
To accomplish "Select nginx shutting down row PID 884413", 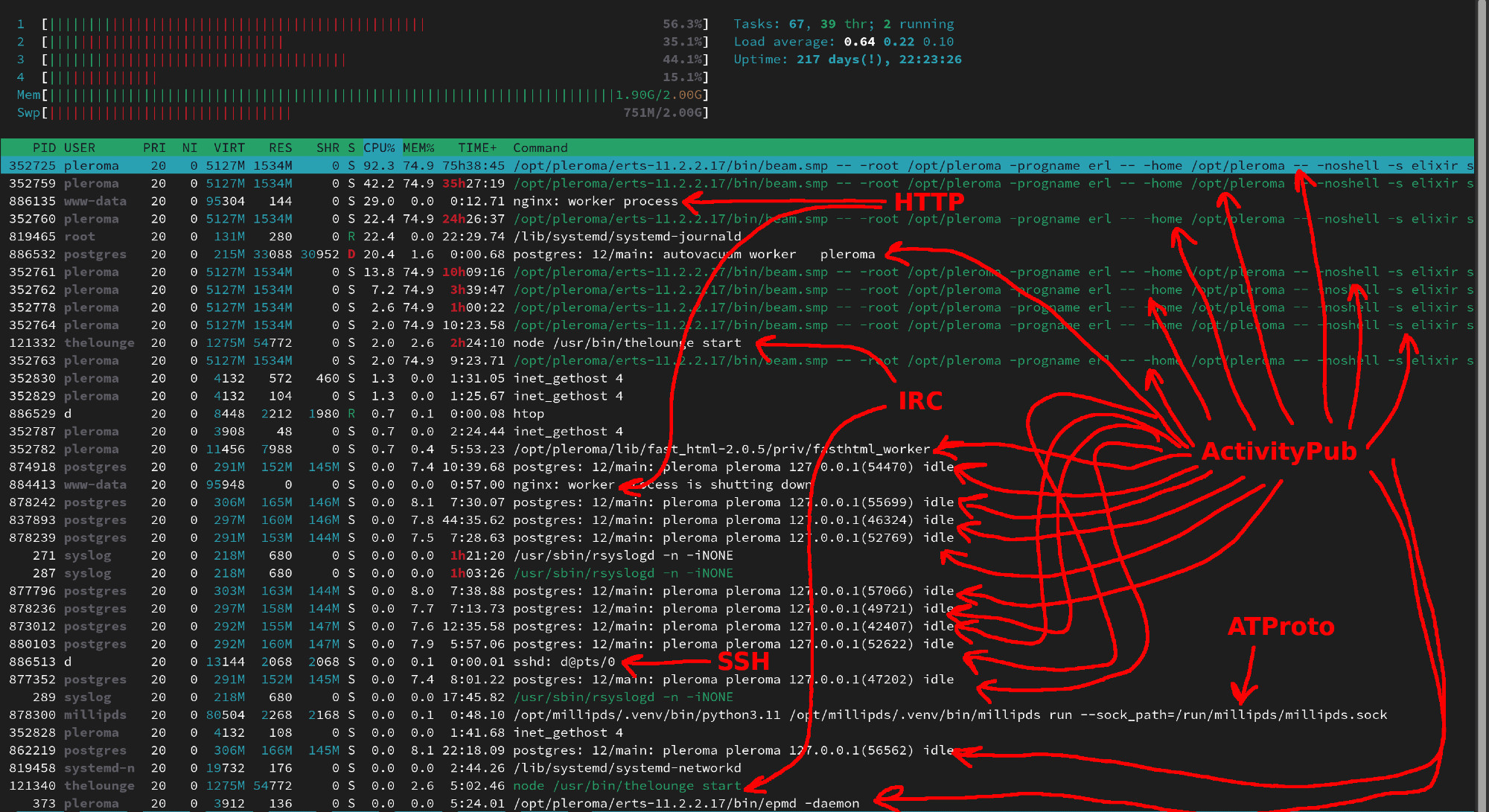I will click(x=737, y=485).
